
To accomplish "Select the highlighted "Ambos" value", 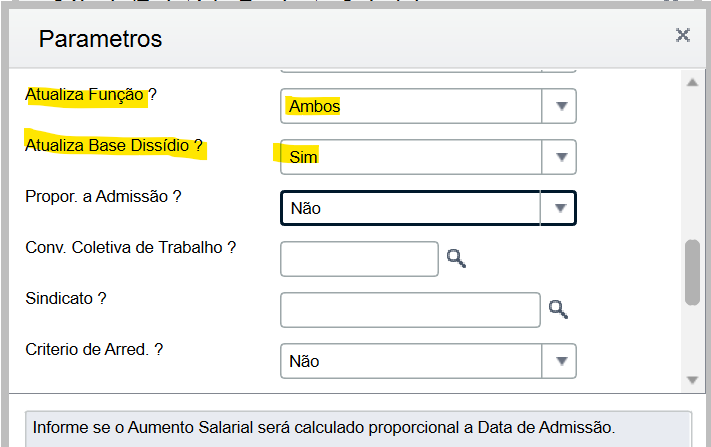I will click(314, 106).
